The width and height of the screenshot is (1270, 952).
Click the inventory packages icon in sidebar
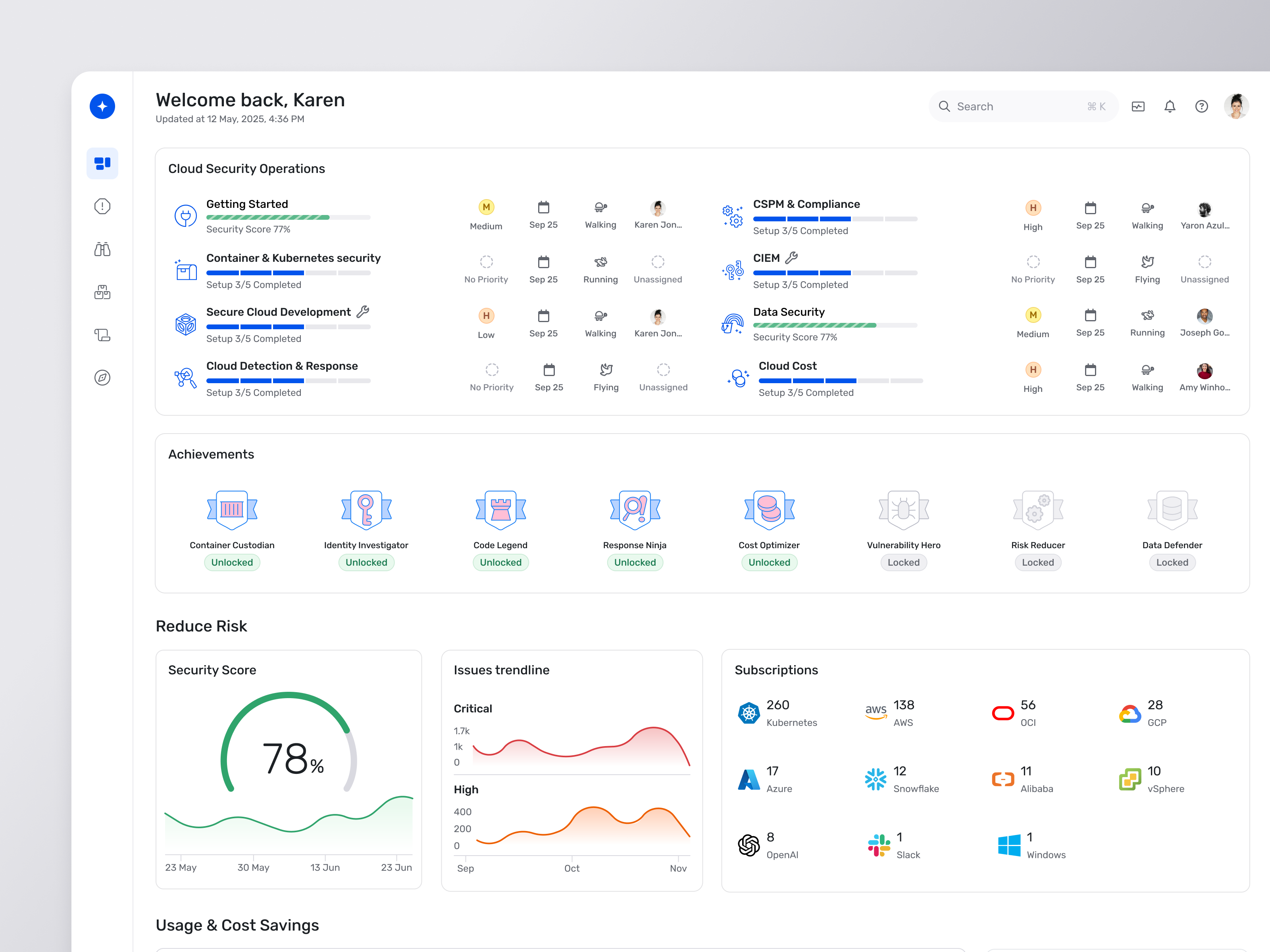click(102, 292)
